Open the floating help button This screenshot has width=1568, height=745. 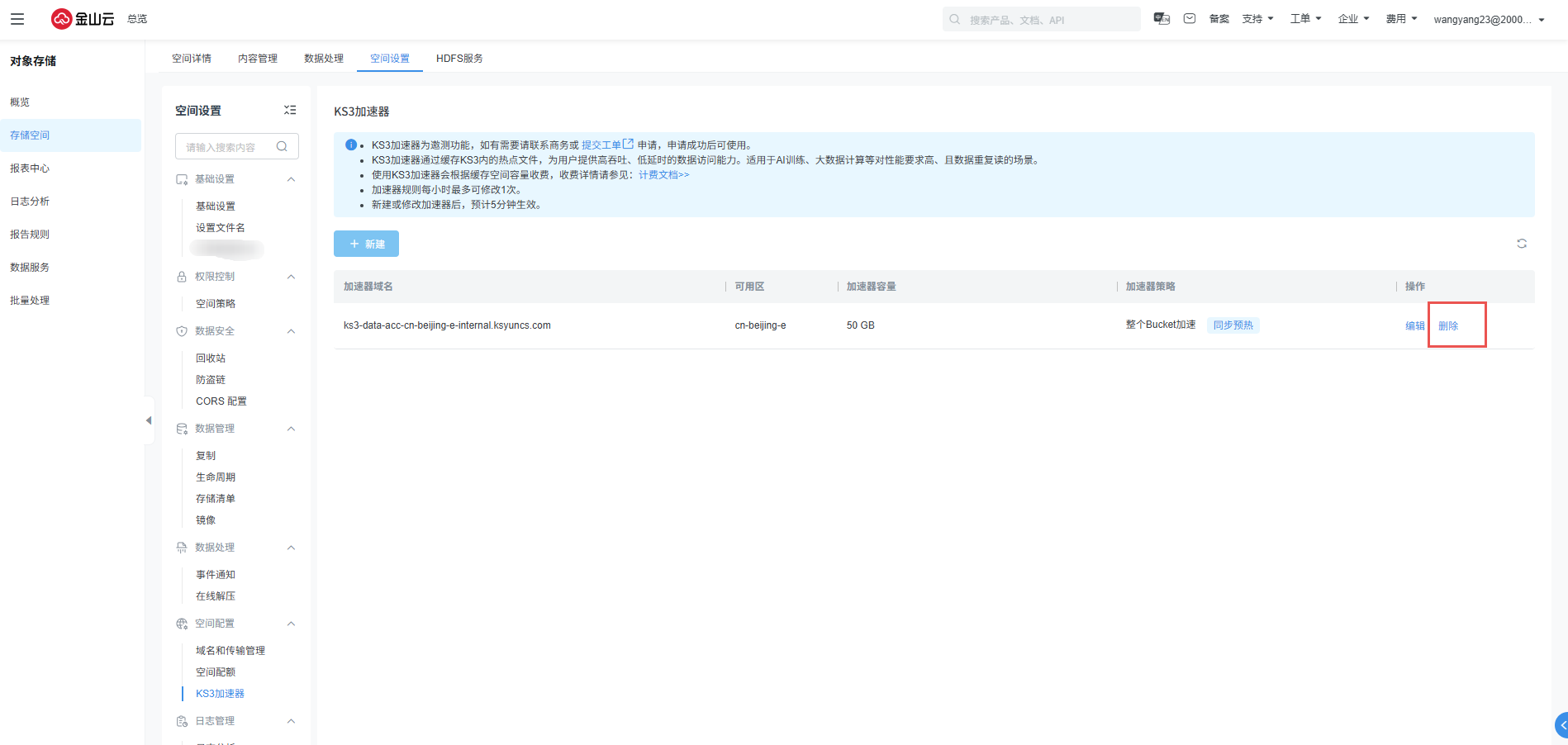pos(1561,725)
